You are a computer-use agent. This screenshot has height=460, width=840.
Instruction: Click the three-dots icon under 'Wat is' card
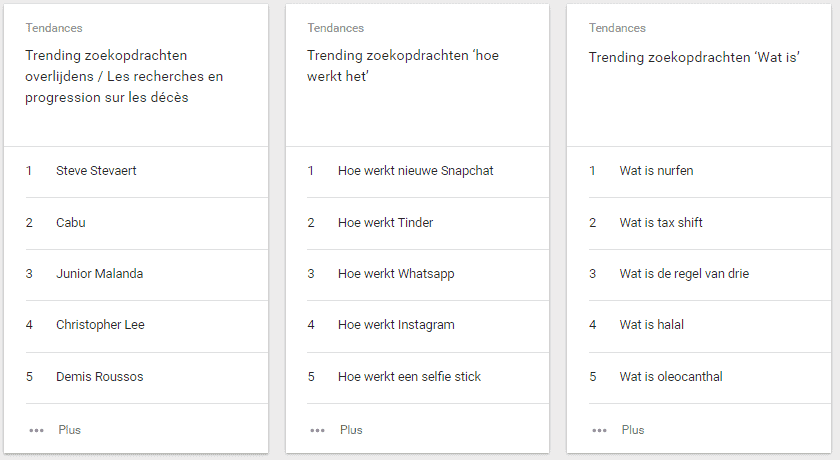pyautogui.click(x=600, y=430)
